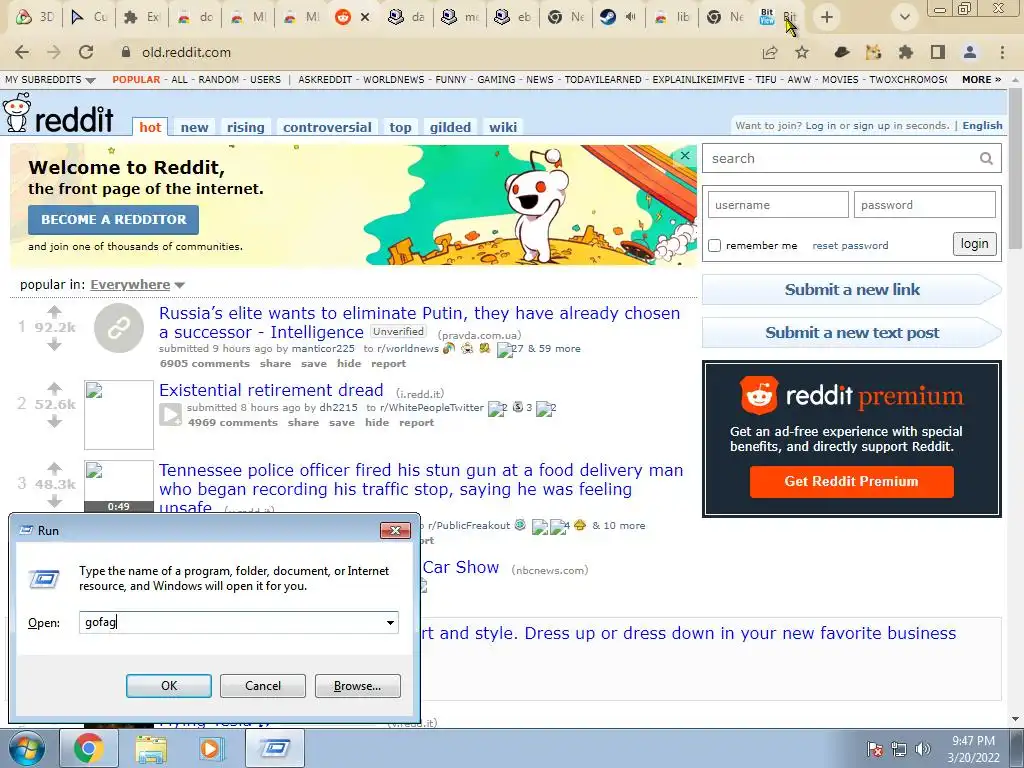Select the top sort tab
The height and width of the screenshot is (768, 1024).
click(400, 127)
